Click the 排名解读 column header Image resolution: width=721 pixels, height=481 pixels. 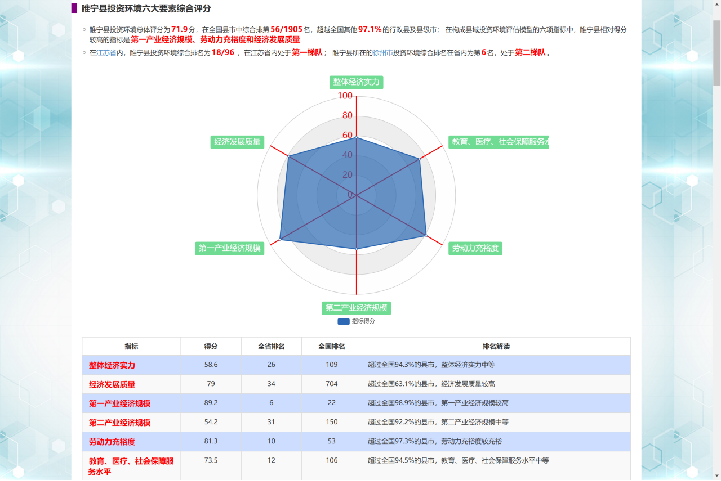(x=496, y=346)
